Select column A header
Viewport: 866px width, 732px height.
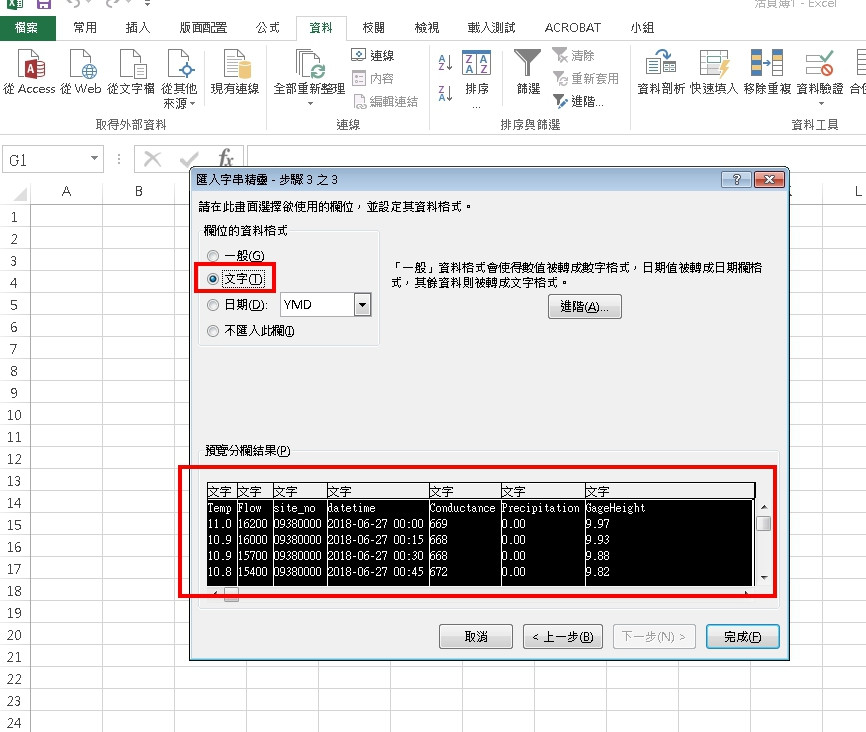point(66,191)
